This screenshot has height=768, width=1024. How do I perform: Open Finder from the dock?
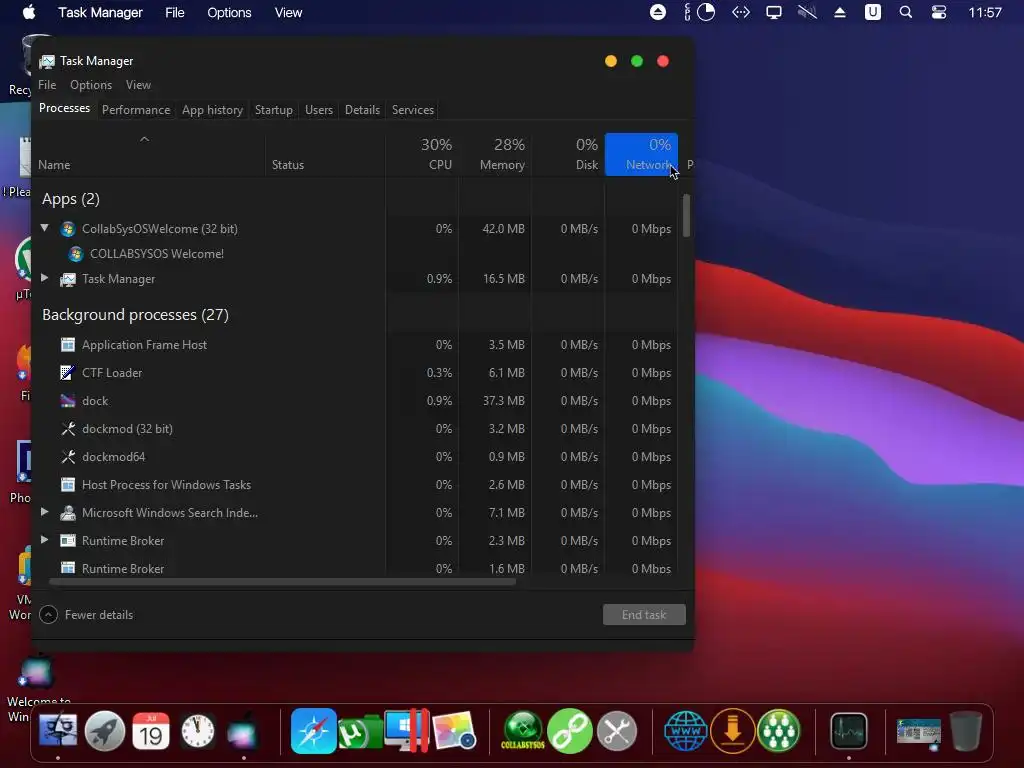click(58, 731)
